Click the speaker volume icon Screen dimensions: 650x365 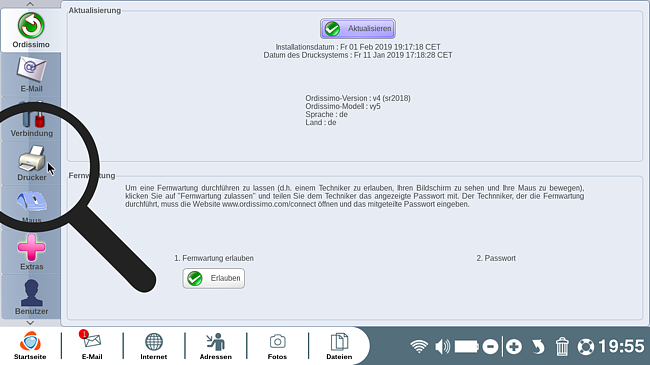(x=443, y=346)
